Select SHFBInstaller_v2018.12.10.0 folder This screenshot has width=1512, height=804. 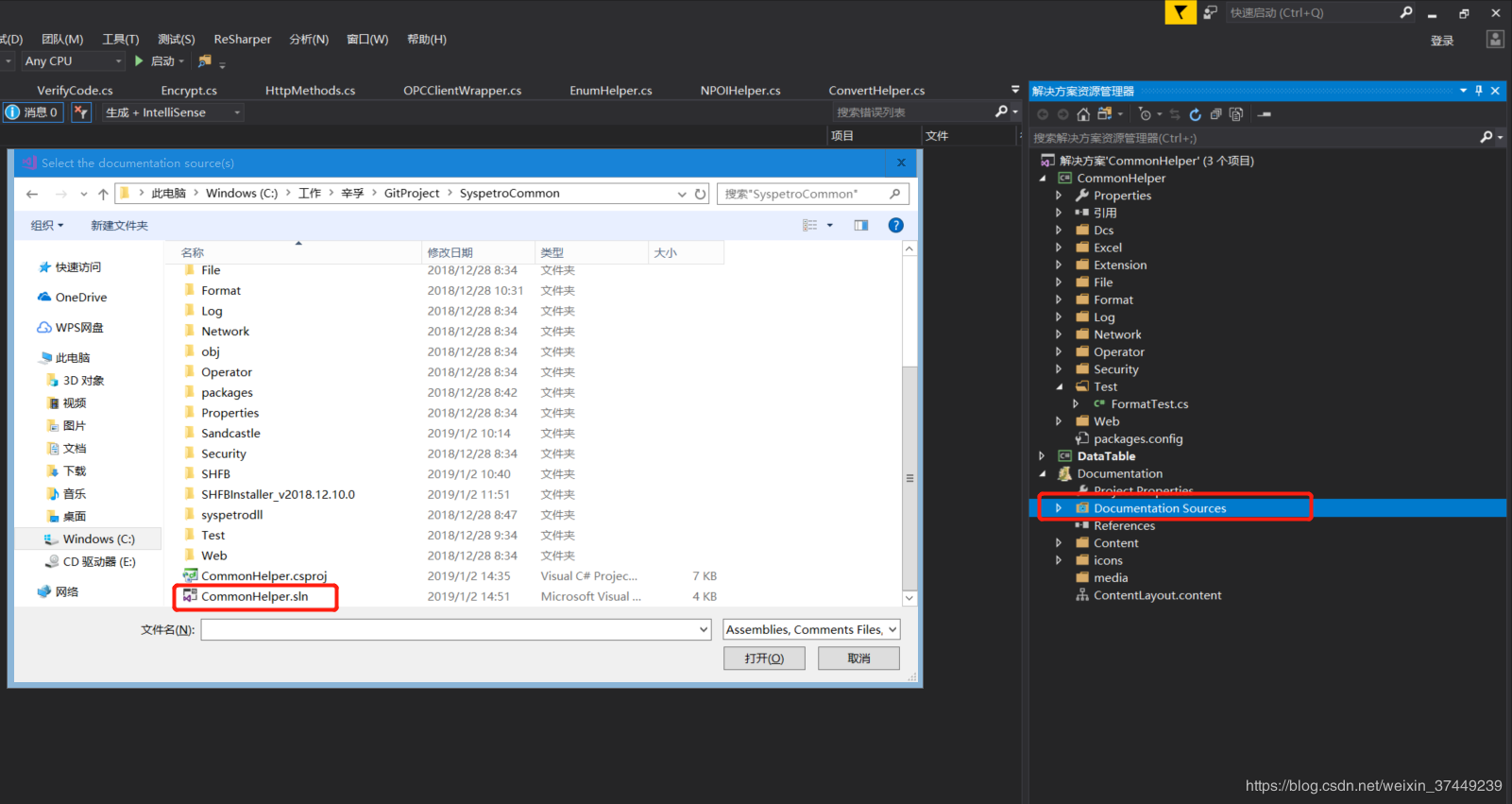(x=278, y=494)
